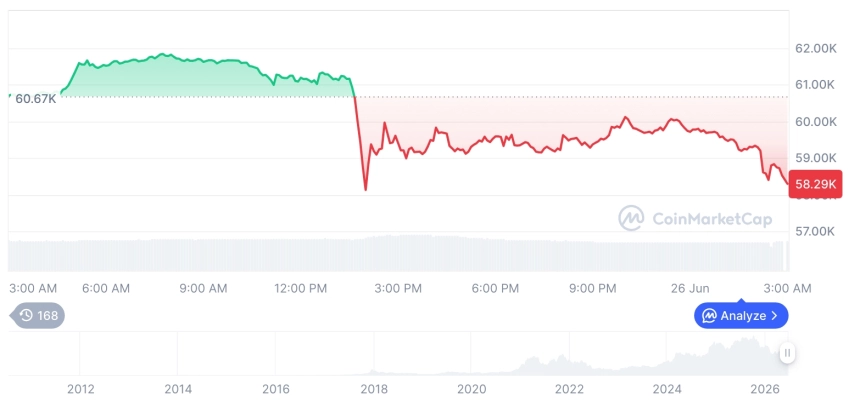Click the 26 Jun date axis label
The image size is (860, 401).
(x=690, y=289)
